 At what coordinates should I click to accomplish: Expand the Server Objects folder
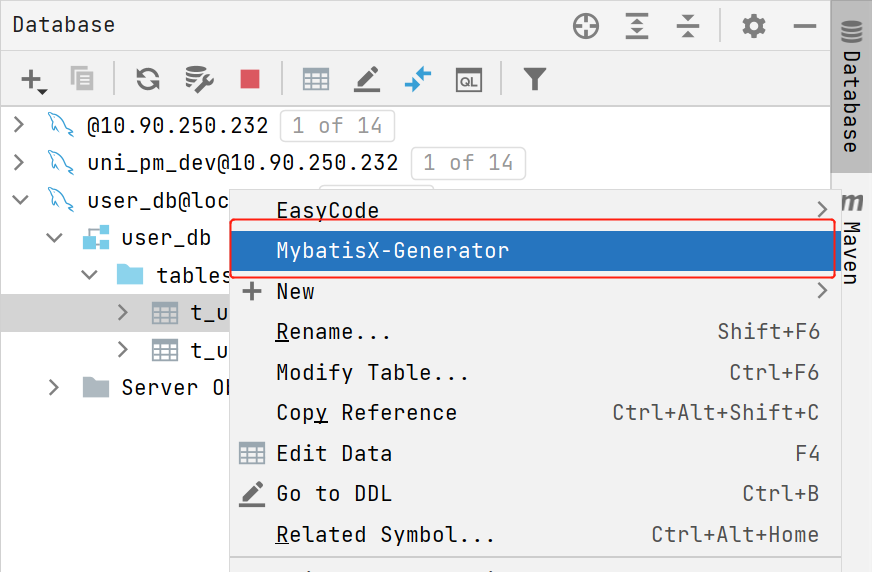point(53,387)
